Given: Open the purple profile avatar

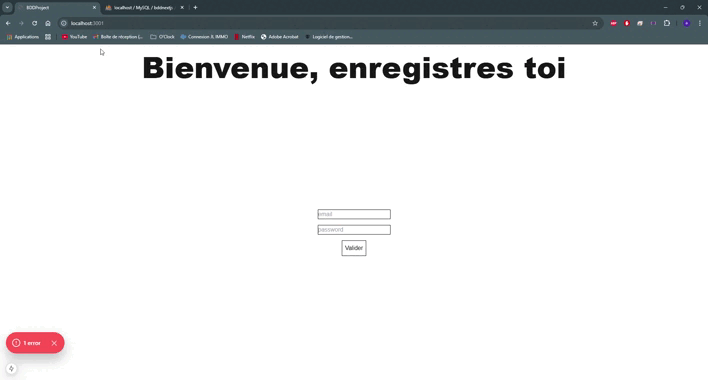Looking at the screenshot, I should pyautogui.click(x=686, y=23).
